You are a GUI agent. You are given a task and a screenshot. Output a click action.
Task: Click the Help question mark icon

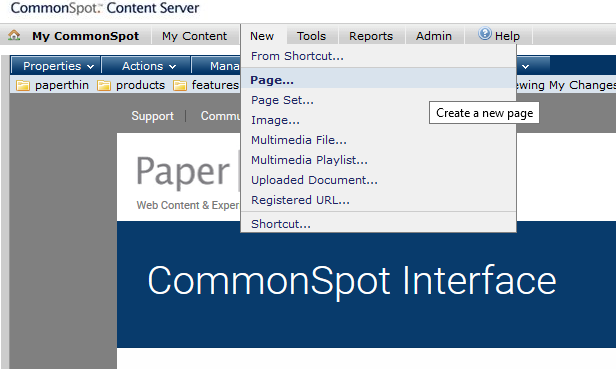click(x=485, y=34)
